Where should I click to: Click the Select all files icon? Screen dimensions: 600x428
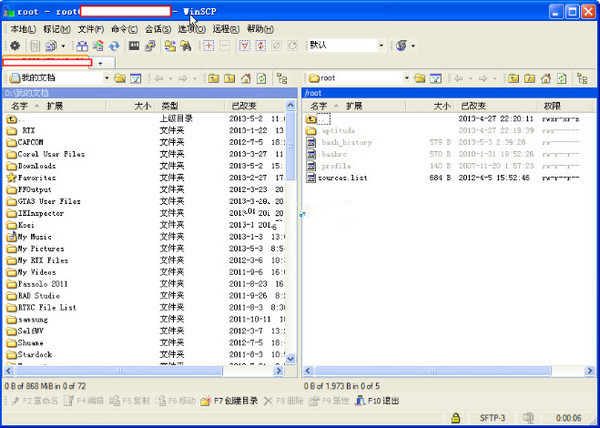coord(245,46)
